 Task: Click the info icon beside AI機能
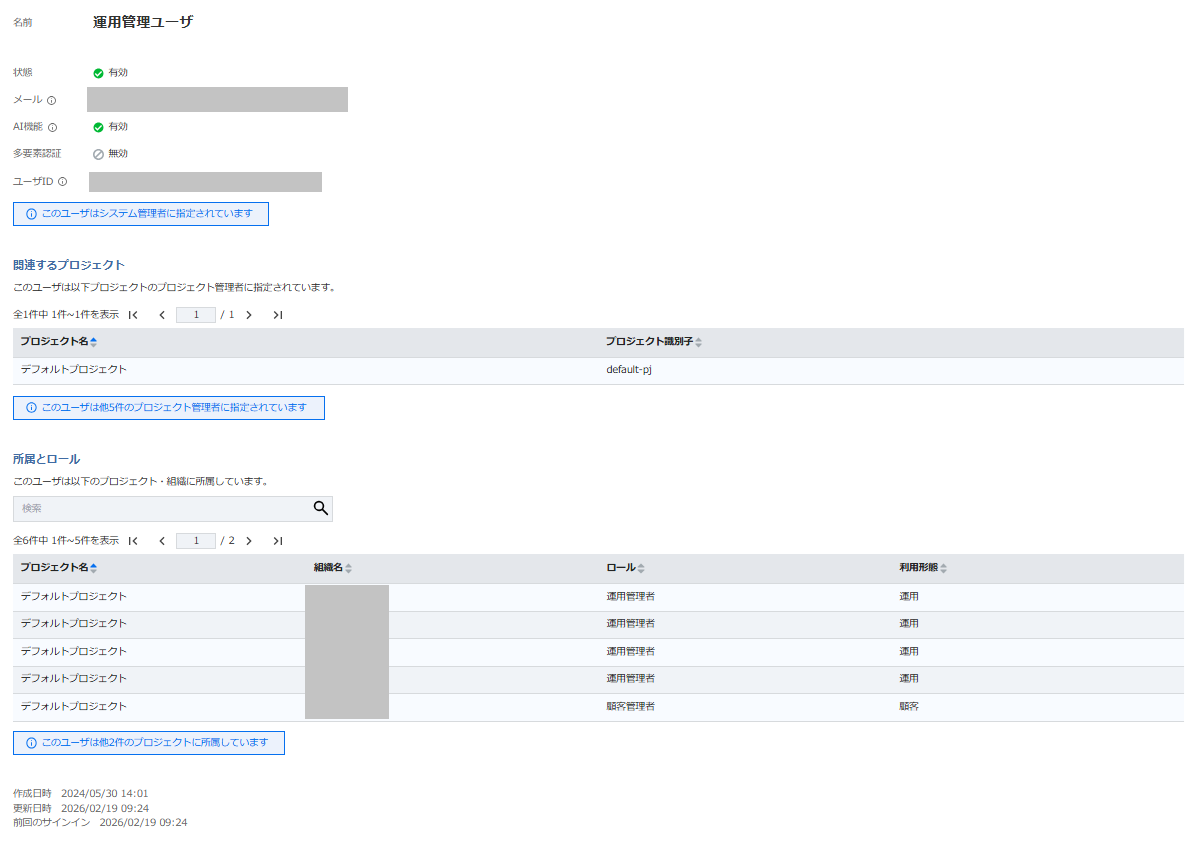(x=52, y=127)
